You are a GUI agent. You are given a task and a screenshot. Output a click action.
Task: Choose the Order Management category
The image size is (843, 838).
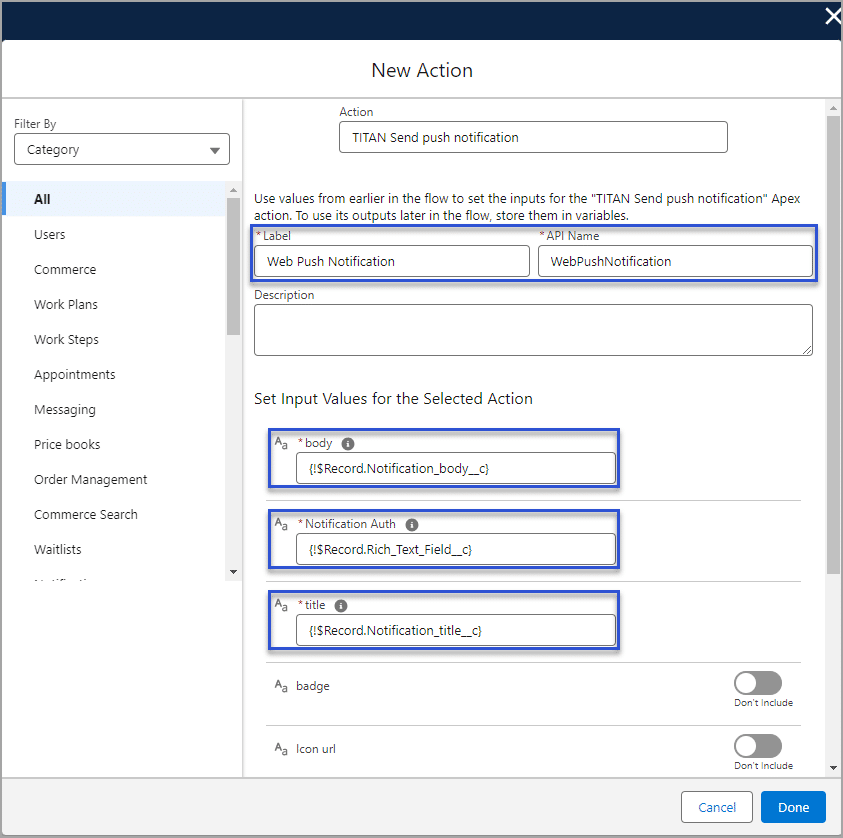[x=90, y=480]
